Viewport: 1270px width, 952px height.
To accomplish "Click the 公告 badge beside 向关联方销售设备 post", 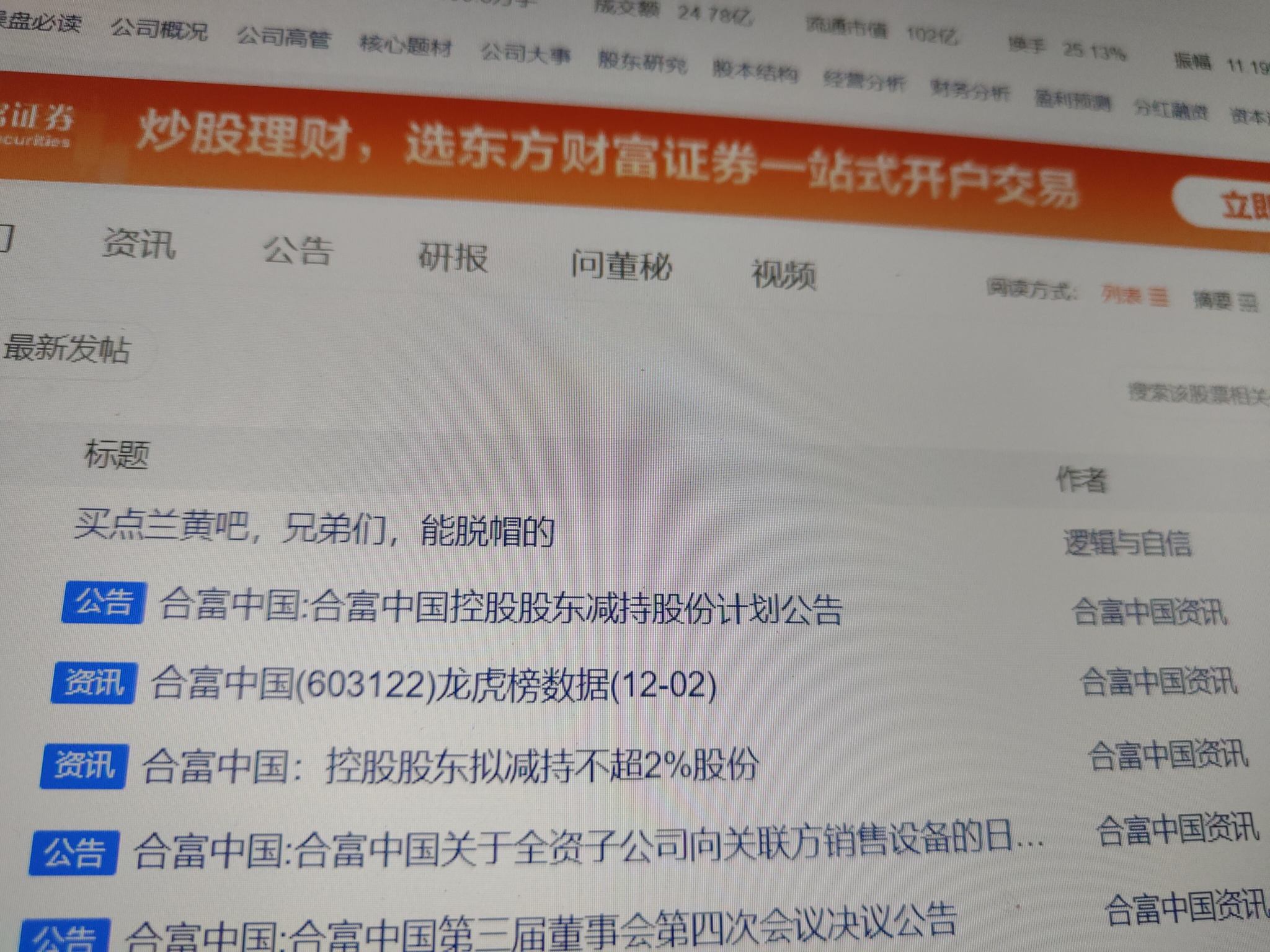I will [73, 852].
